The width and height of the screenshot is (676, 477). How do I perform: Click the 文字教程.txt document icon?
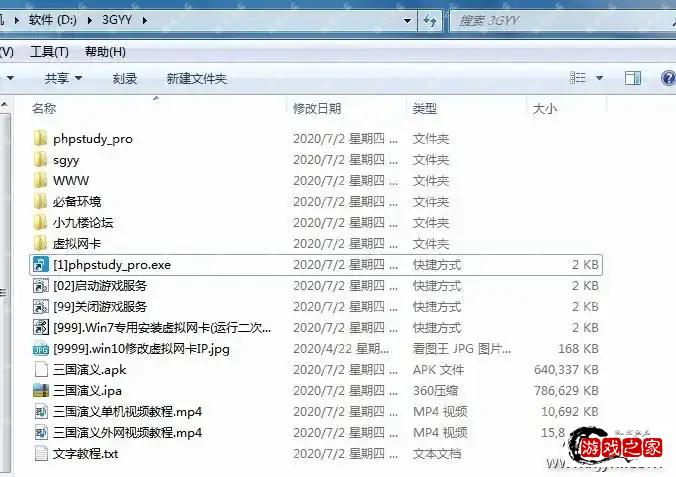click(40, 454)
